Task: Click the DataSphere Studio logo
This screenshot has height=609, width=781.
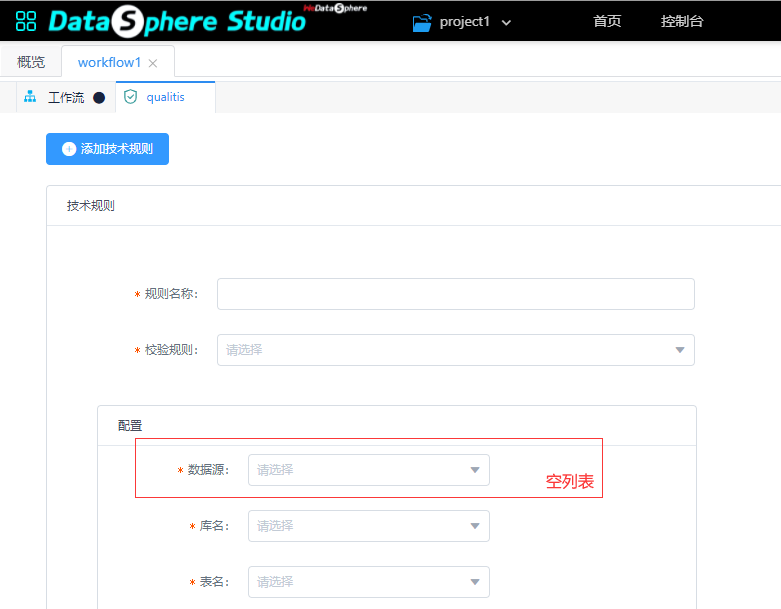Action: 177,21
